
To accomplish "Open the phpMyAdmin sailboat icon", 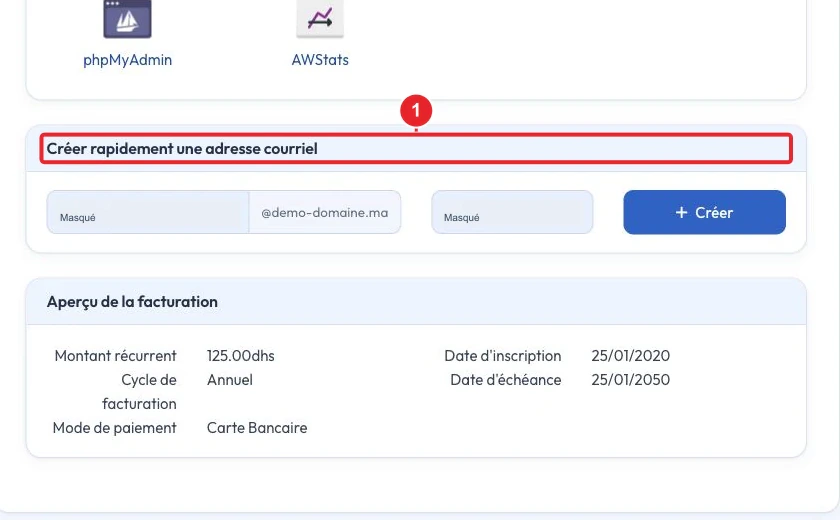I will point(128,19).
